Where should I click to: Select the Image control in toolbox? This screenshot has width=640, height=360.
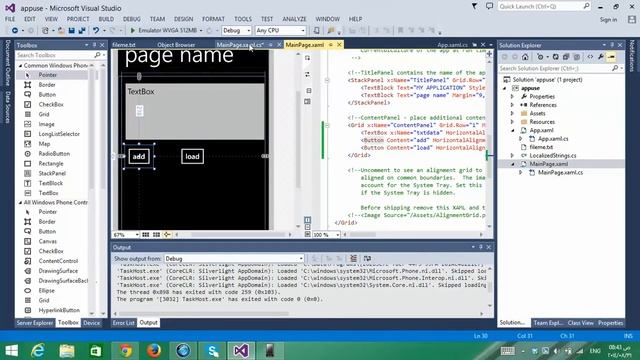(47, 124)
